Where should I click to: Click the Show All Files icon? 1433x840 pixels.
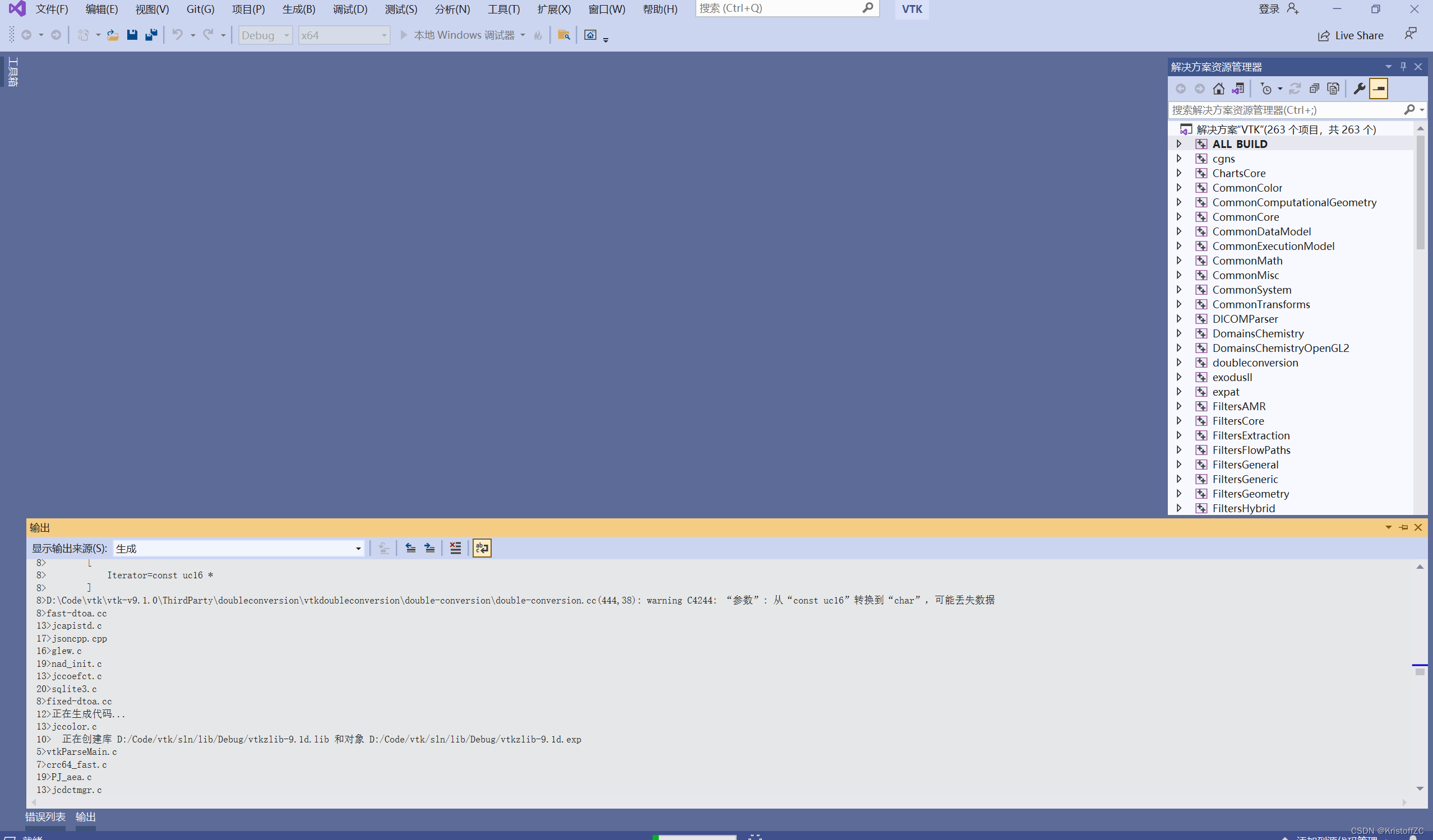[1332, 89]
